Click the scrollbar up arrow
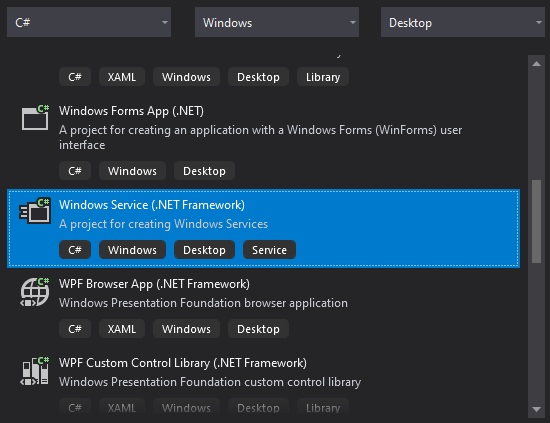 [x=536, y=63]
